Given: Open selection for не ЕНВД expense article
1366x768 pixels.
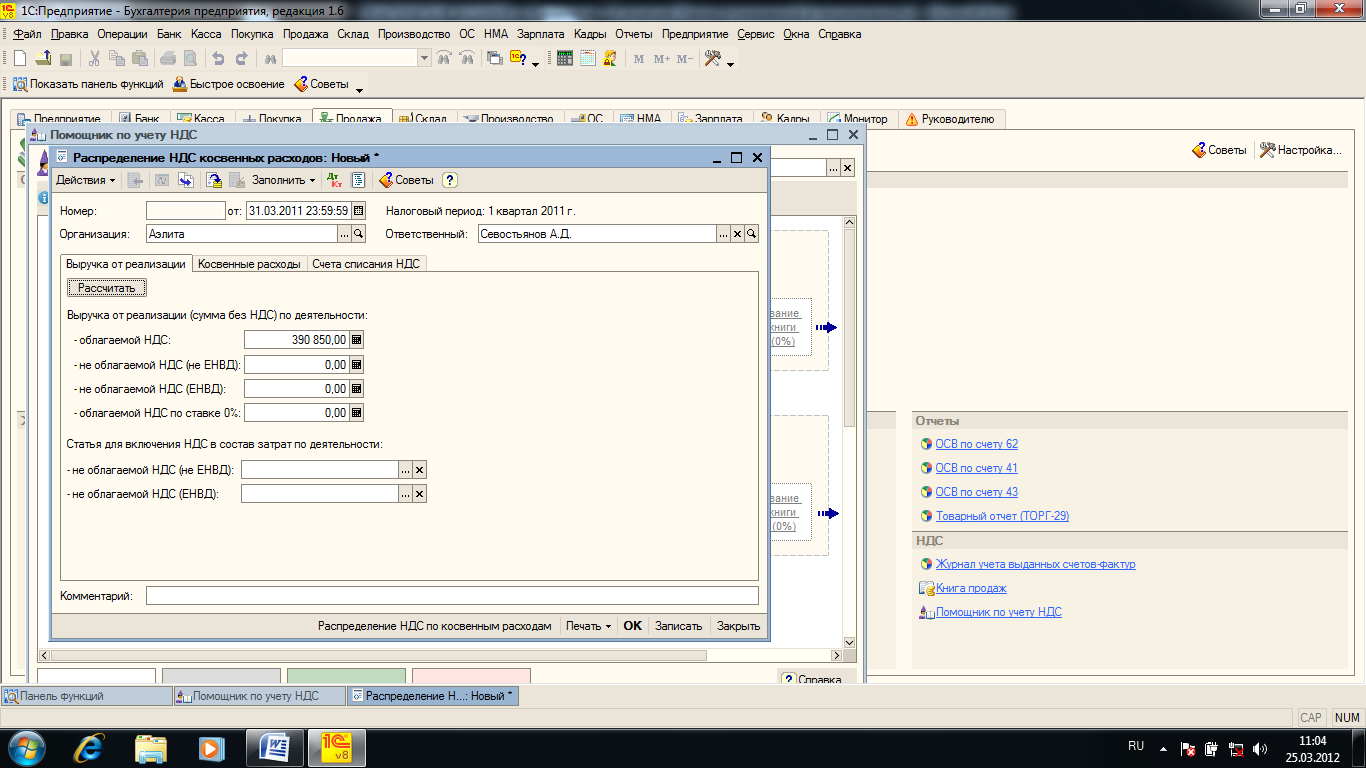Looking at the screenshot, I should (x=406, y=470).
